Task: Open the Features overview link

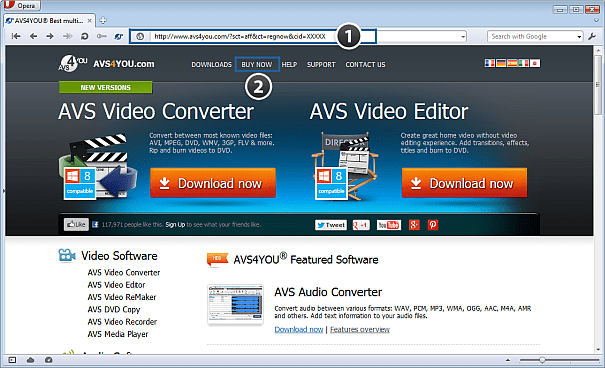Action: (360, 329)
